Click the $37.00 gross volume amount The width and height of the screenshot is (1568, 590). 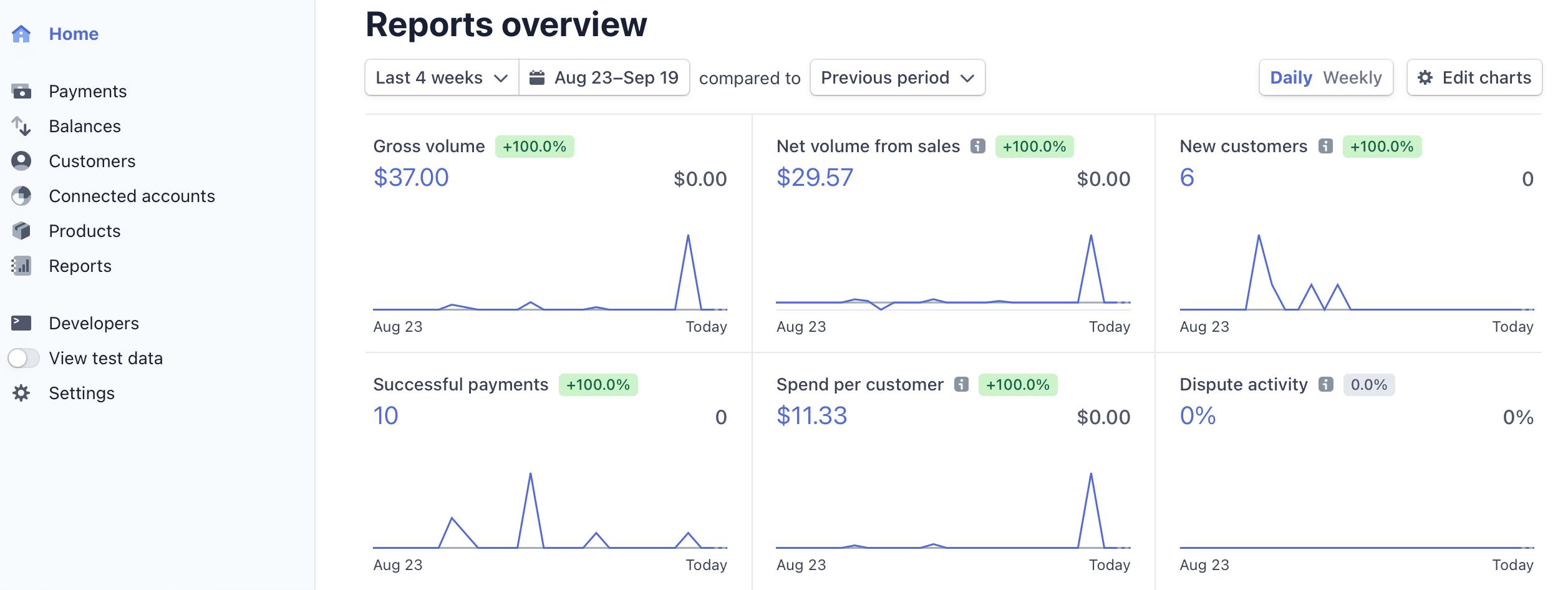point(411,178)
